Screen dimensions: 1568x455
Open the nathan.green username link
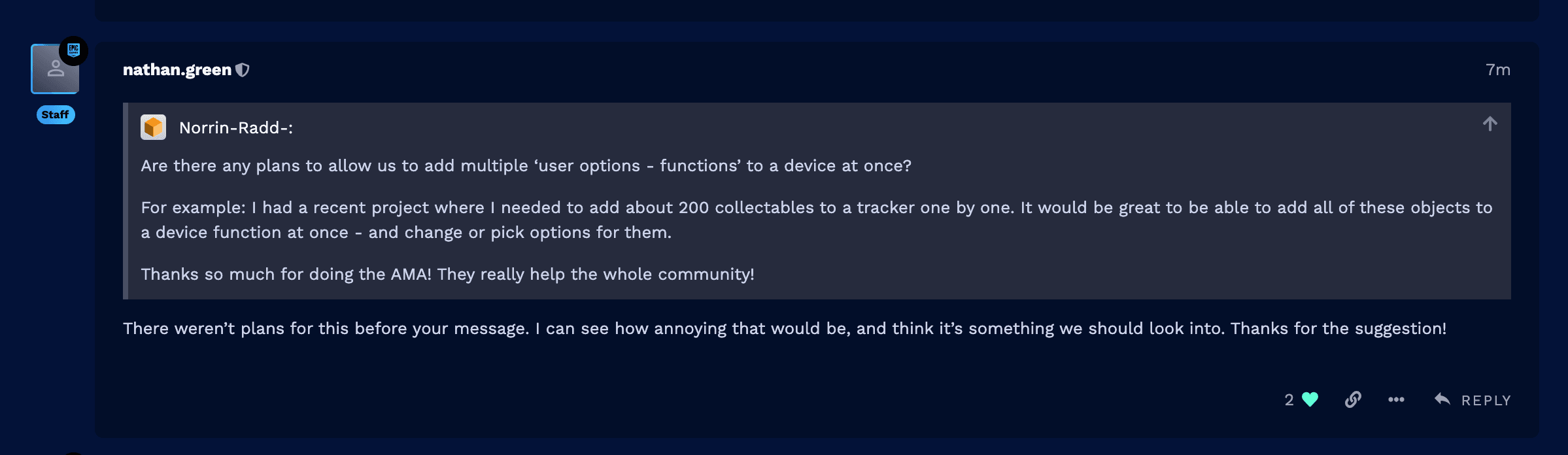(x=177, y=70)
